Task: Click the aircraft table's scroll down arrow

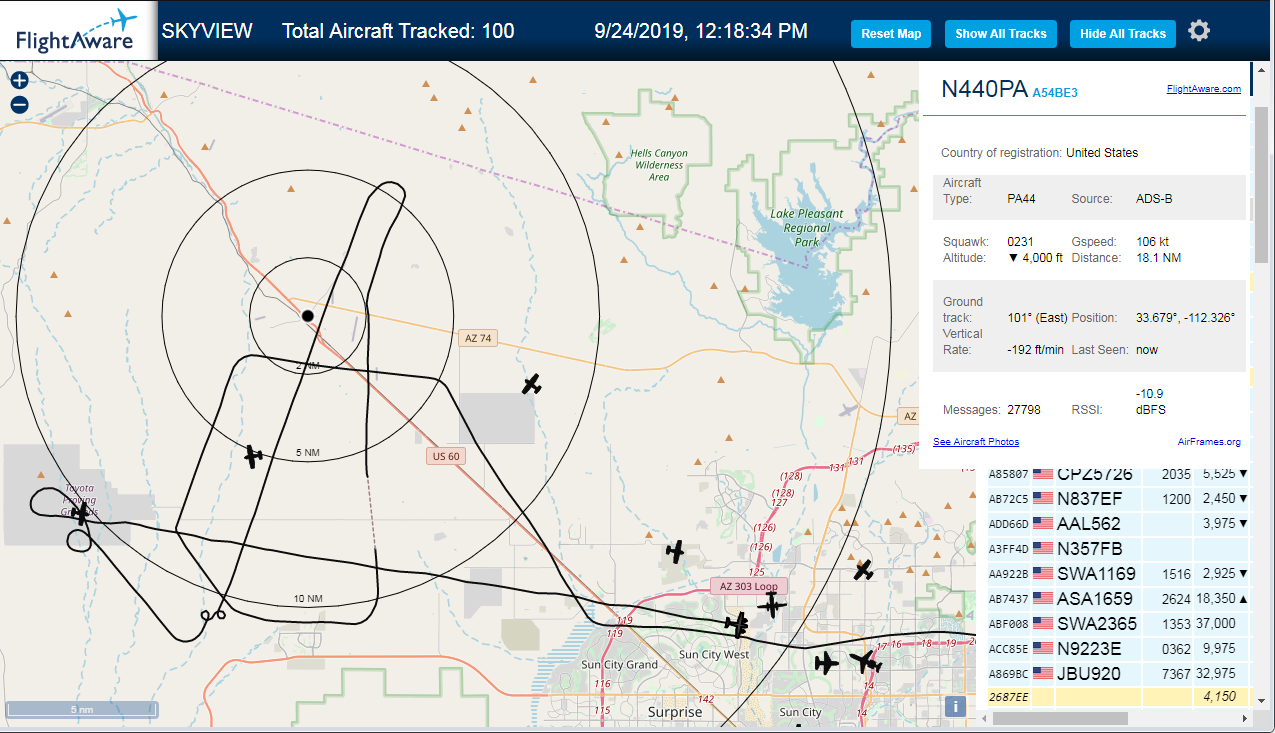Action: (x=1260, y=701)
